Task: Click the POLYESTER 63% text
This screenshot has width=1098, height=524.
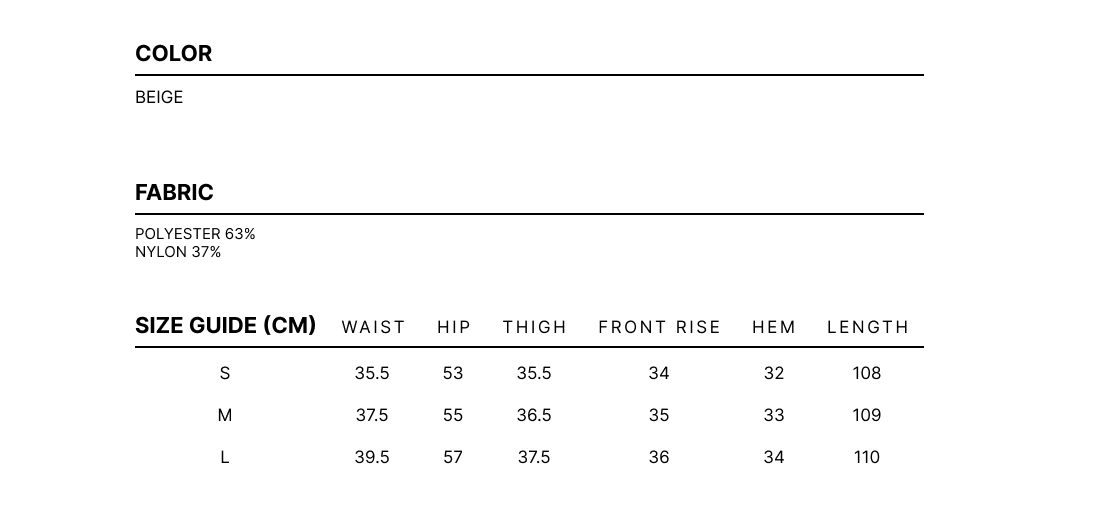Action: (195, 234)
